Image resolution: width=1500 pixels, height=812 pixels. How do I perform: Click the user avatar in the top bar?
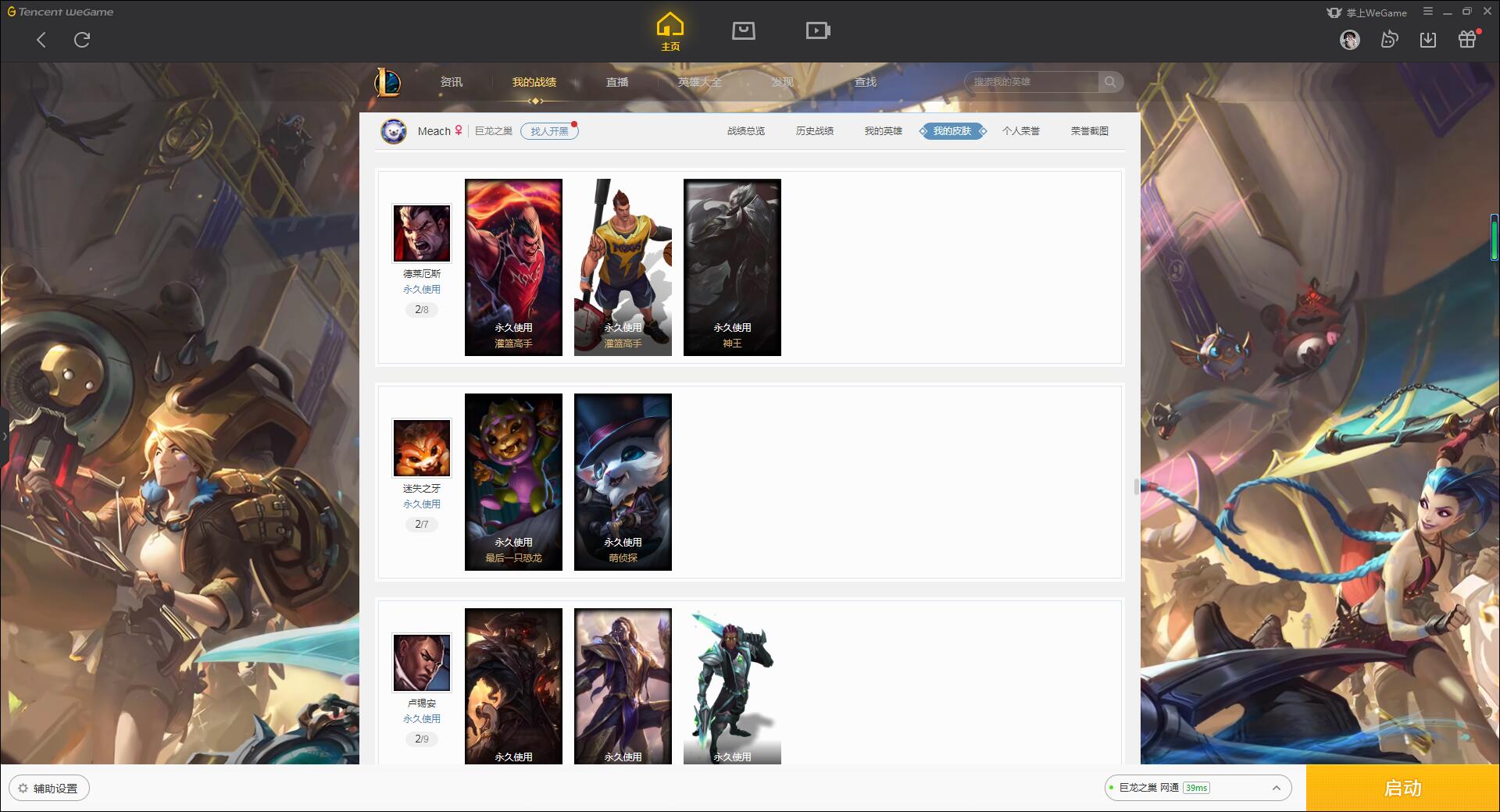click(1349, 40)
